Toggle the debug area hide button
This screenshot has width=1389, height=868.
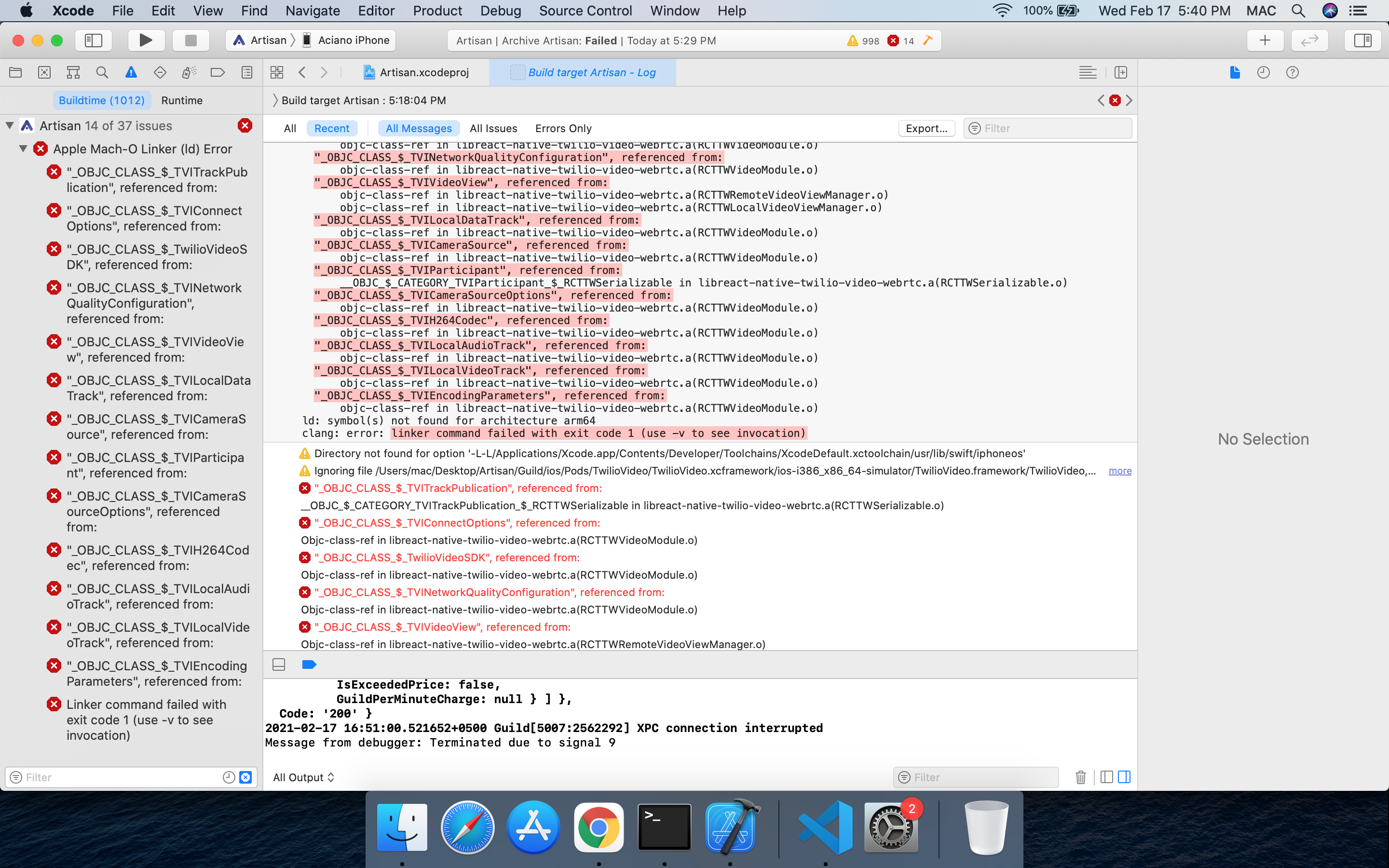279,664
